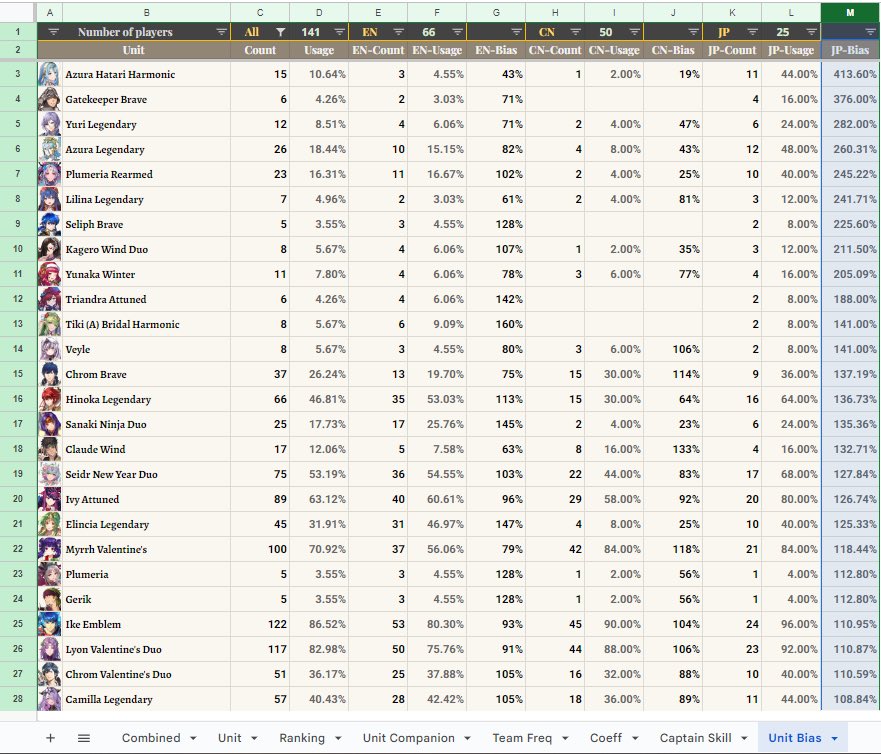Open filter icon beside 141
The width and height of the screenshot is (881, 754).
(x=339, y=32)
